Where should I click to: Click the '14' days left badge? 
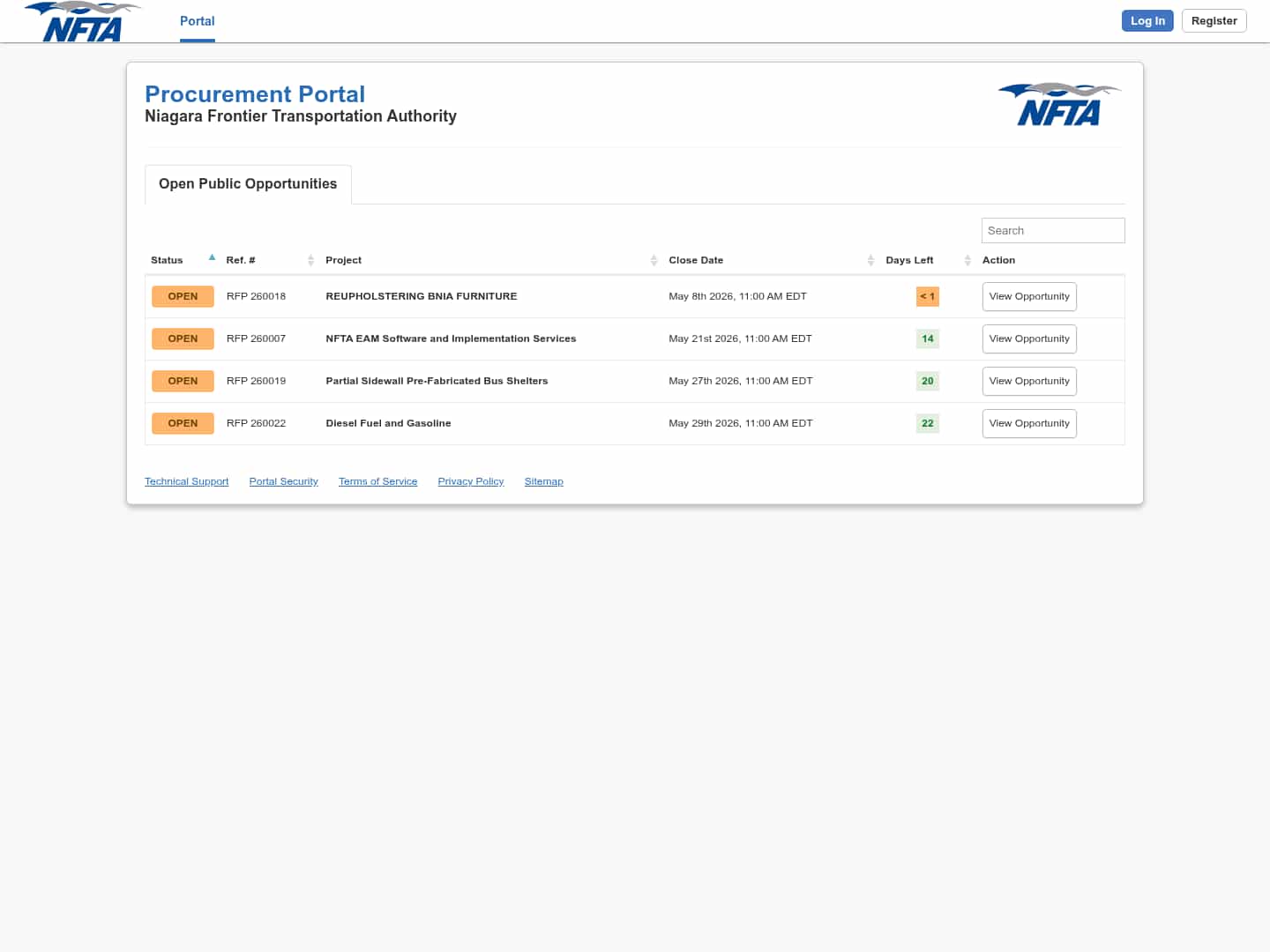[x=928, y=339]
